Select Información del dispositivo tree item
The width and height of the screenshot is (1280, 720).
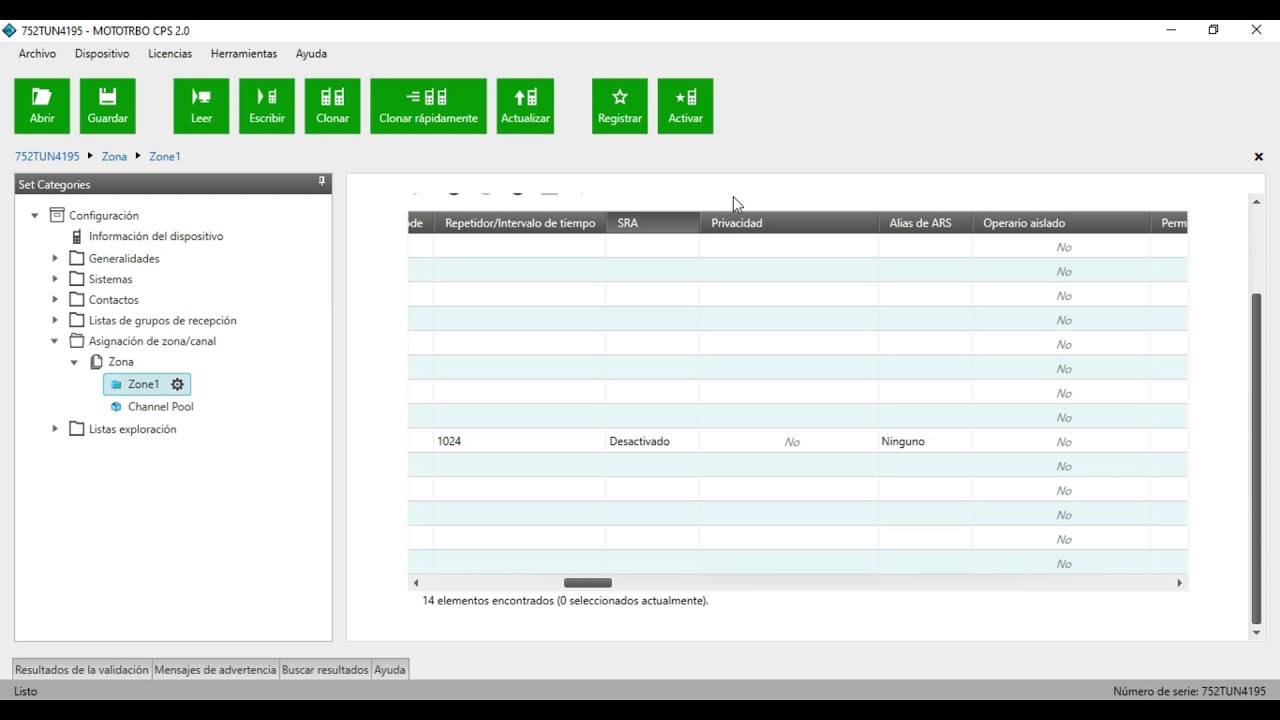pos(156,237)
